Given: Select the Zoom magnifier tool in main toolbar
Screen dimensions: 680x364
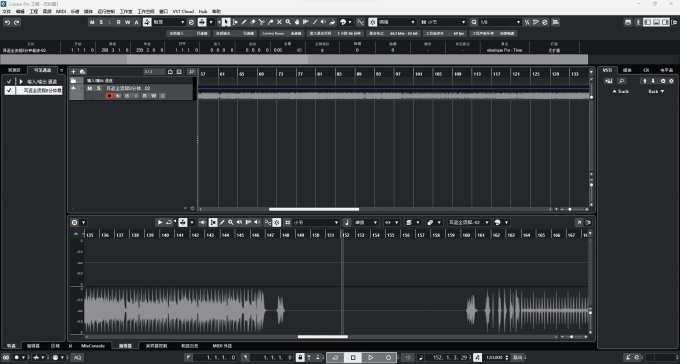Looking at the screenshot, I should [x=288, y=22].
